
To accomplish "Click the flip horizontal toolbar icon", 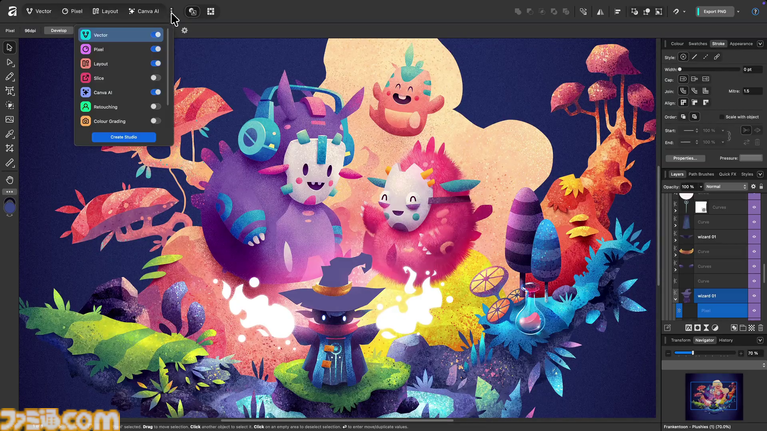I will click(600, 11).
